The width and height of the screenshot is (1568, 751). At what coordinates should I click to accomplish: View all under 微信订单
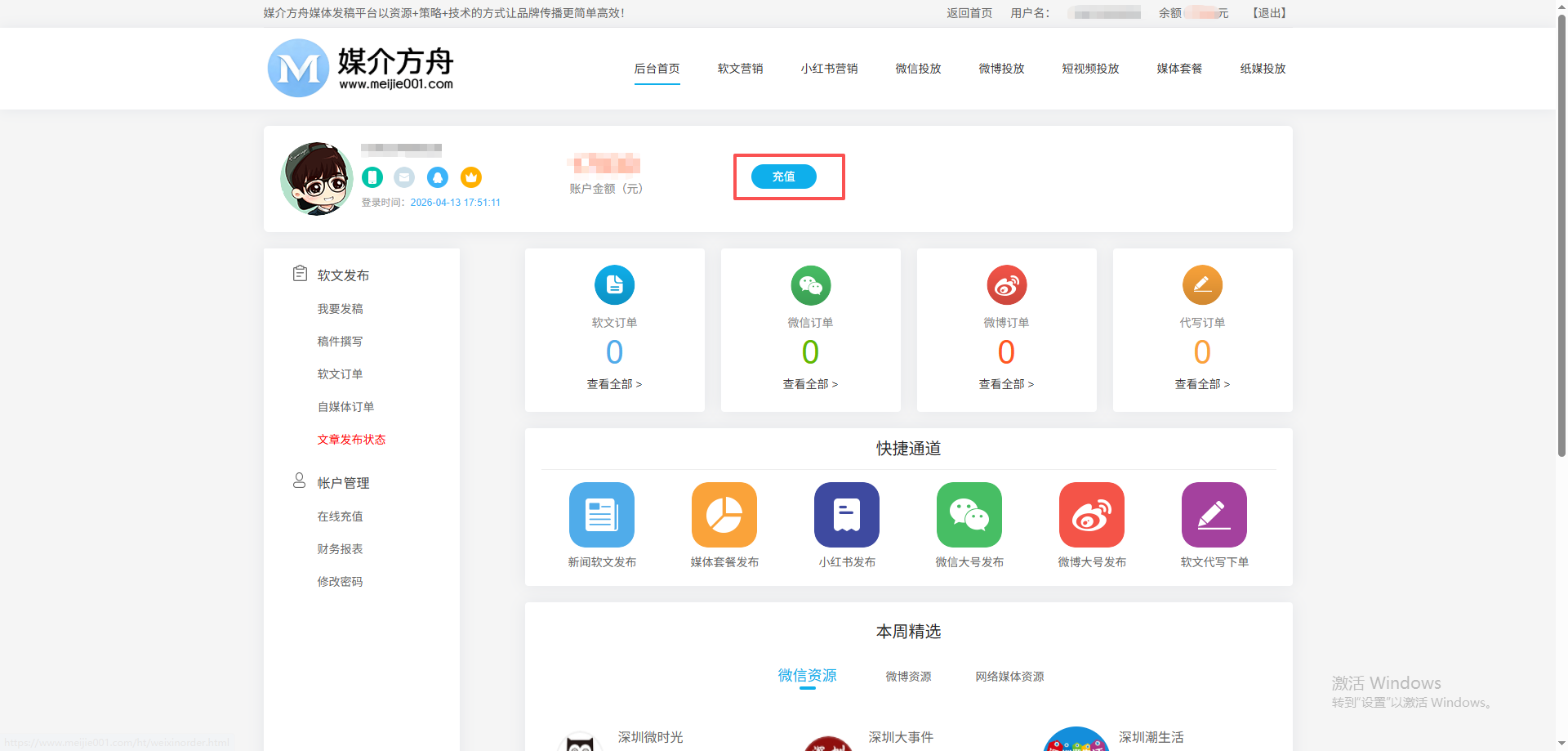pyautogui.click(x=810, y=384)
